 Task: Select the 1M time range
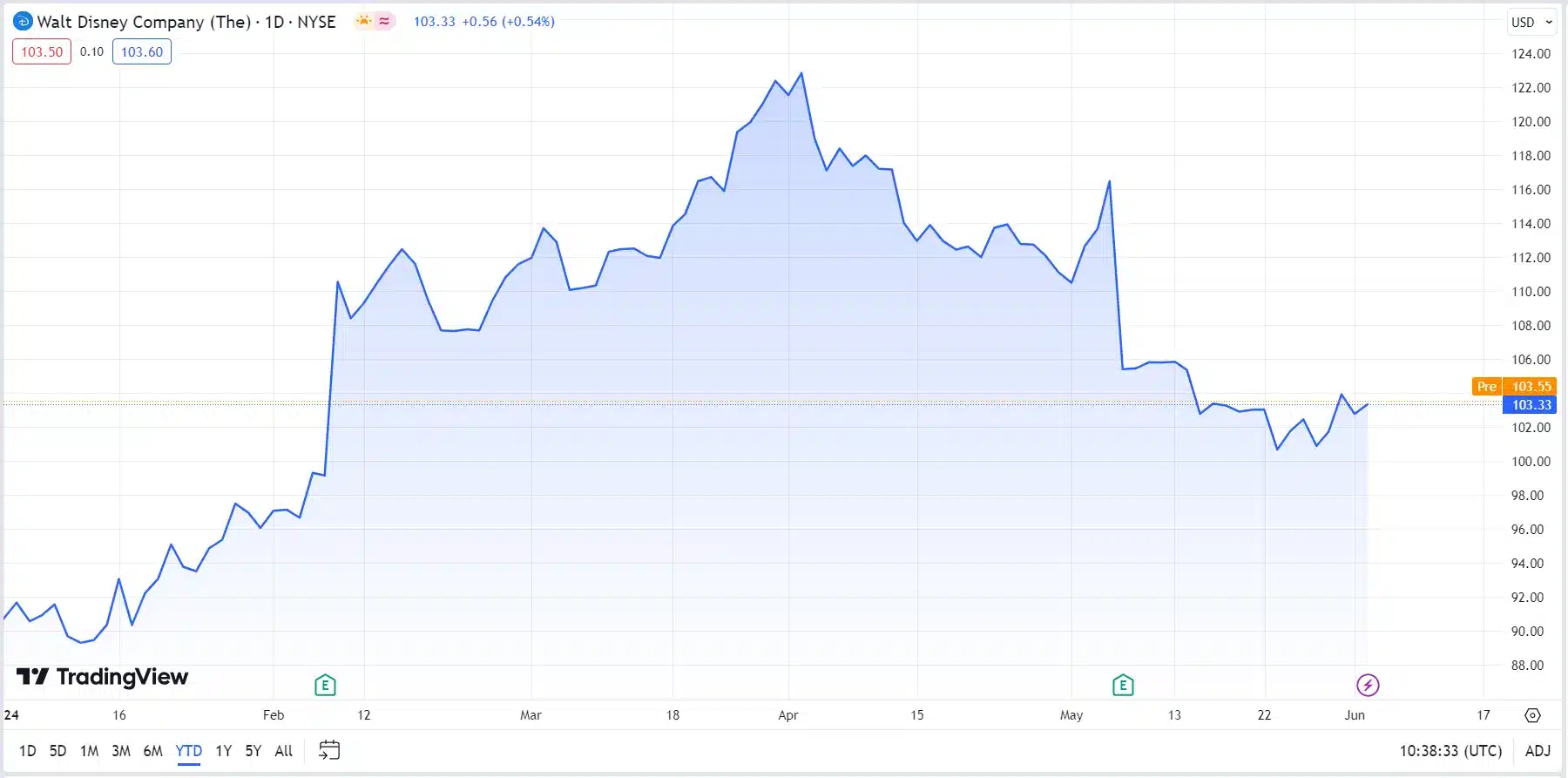coord(89,751)
